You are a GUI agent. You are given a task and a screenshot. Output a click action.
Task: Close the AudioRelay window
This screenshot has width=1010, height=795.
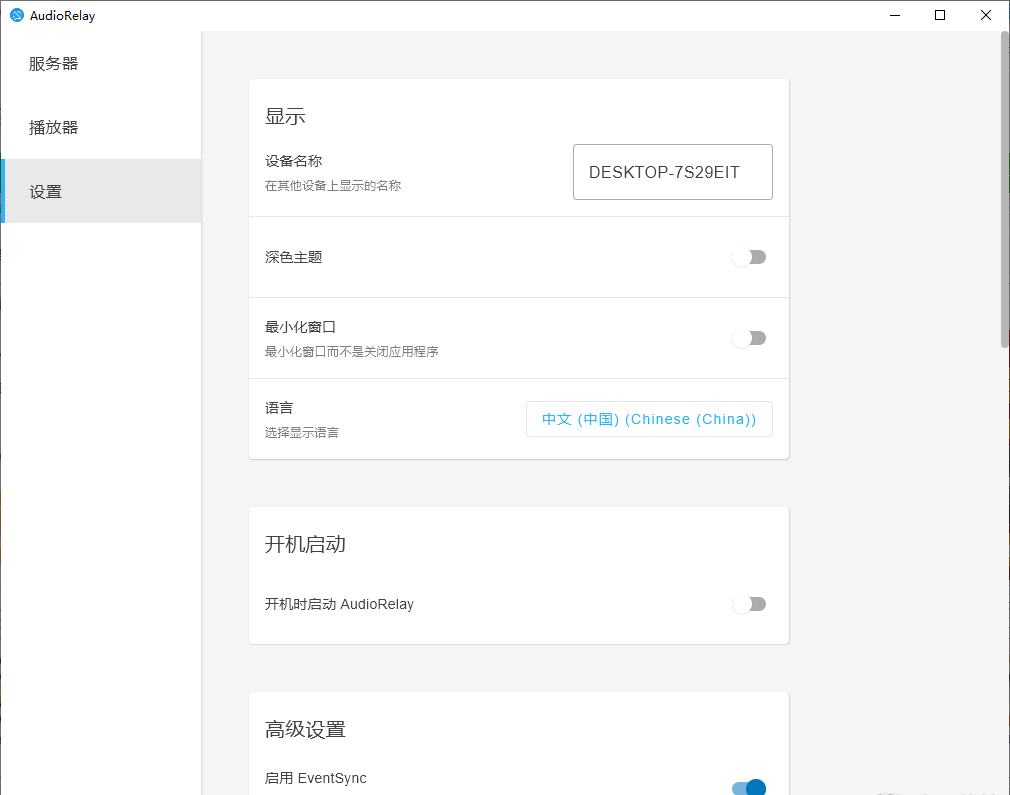986,15
